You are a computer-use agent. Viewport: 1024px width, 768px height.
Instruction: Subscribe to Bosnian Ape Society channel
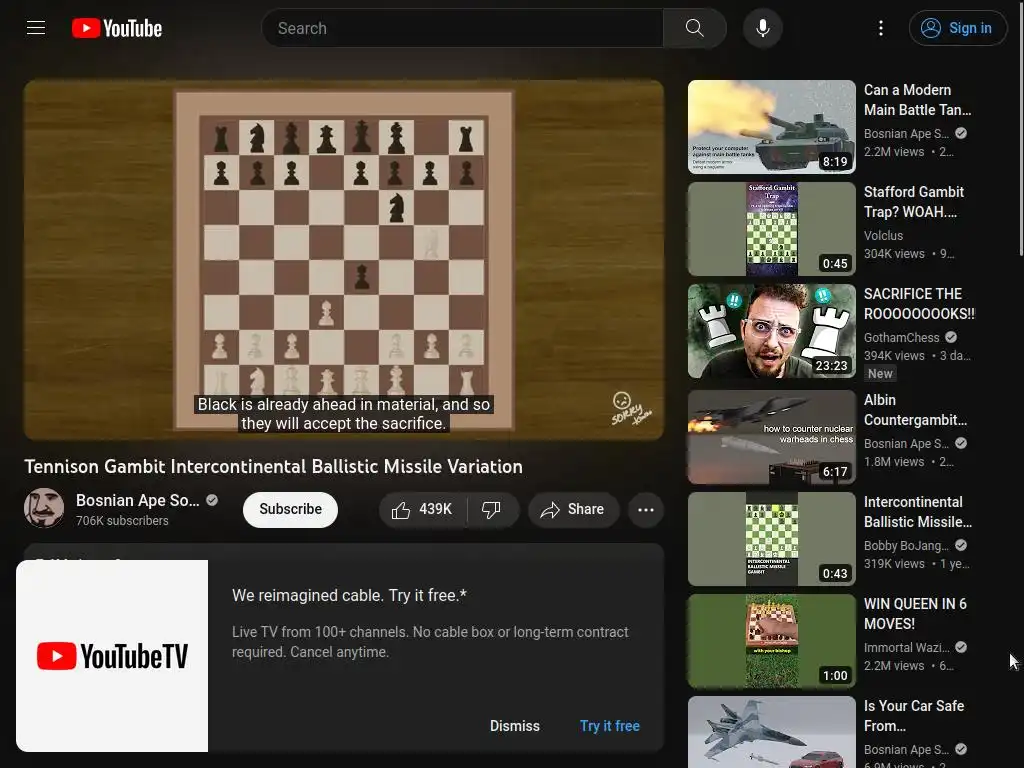coord(291,509)
